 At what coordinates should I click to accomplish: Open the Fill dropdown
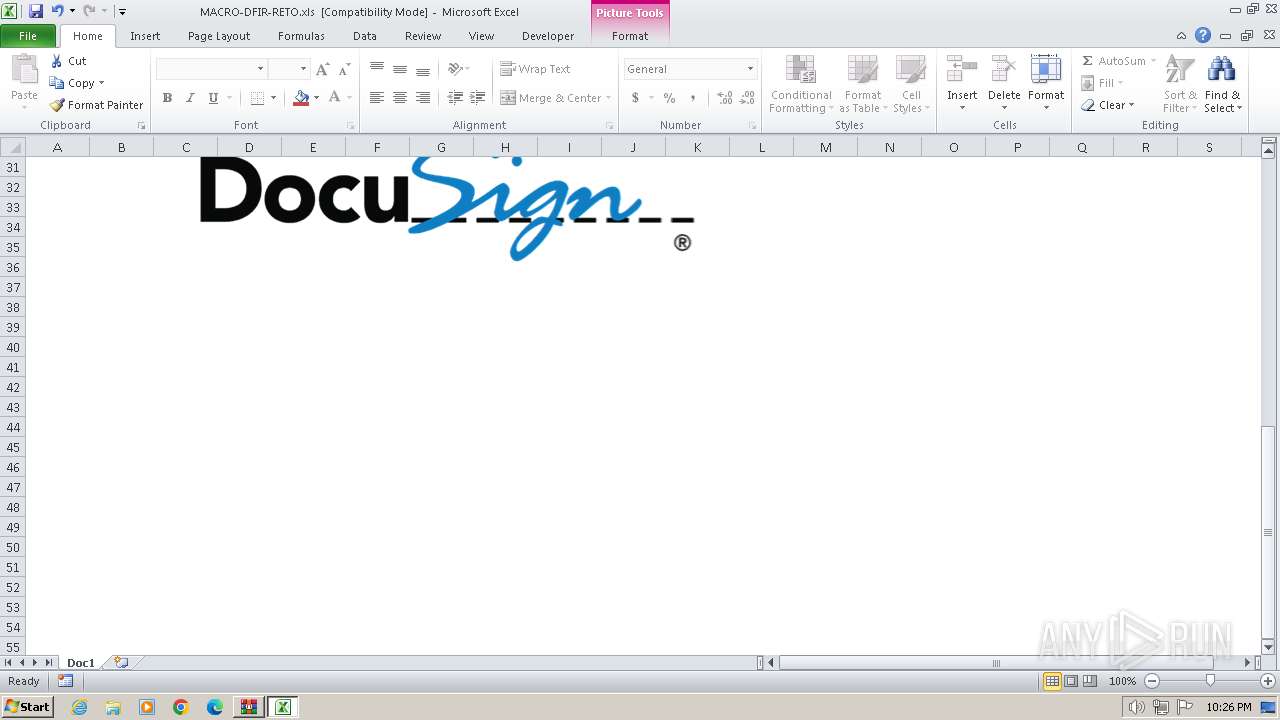coord(1103,83)
